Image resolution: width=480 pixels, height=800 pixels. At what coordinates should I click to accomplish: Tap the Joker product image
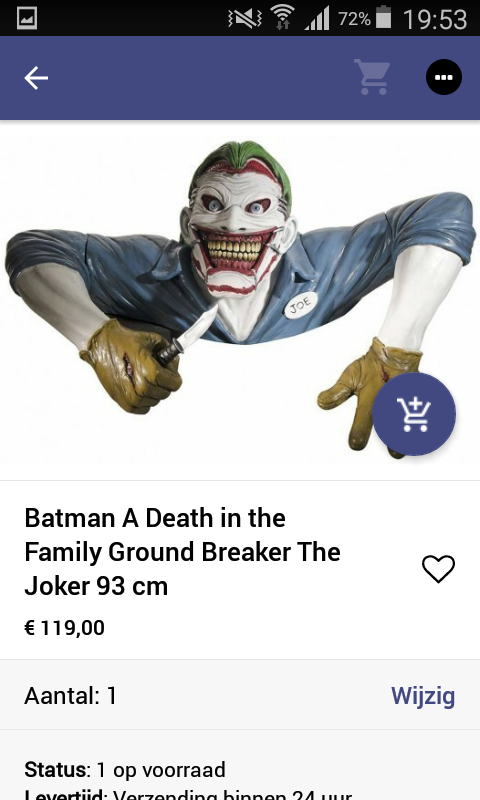click(240, 300)
